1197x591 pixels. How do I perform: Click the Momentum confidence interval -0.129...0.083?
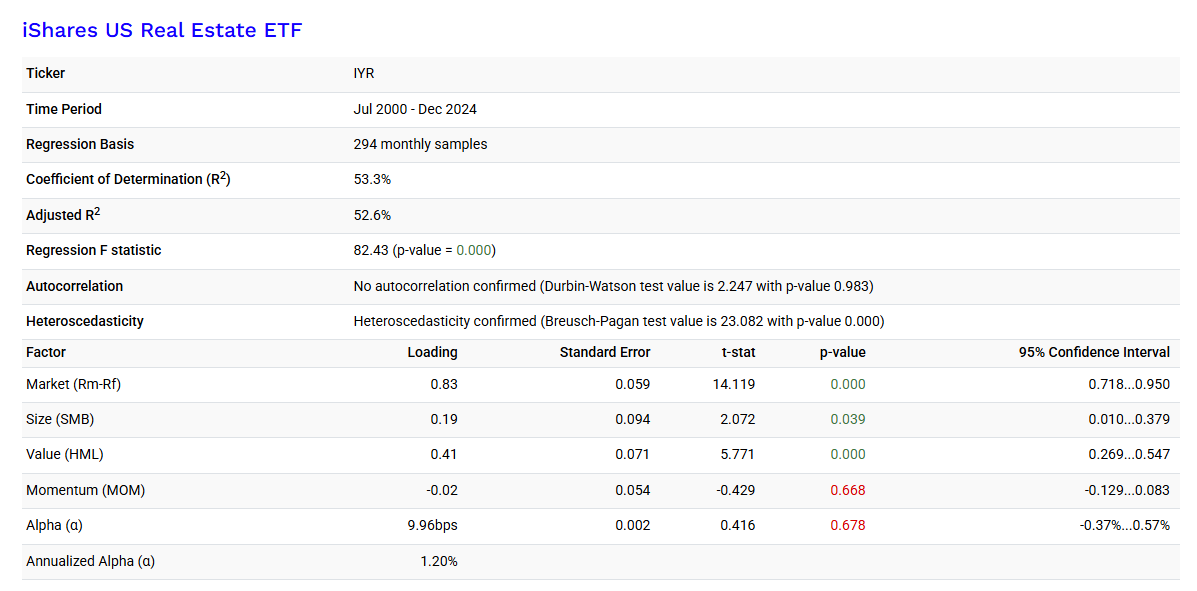(1127, 490)
